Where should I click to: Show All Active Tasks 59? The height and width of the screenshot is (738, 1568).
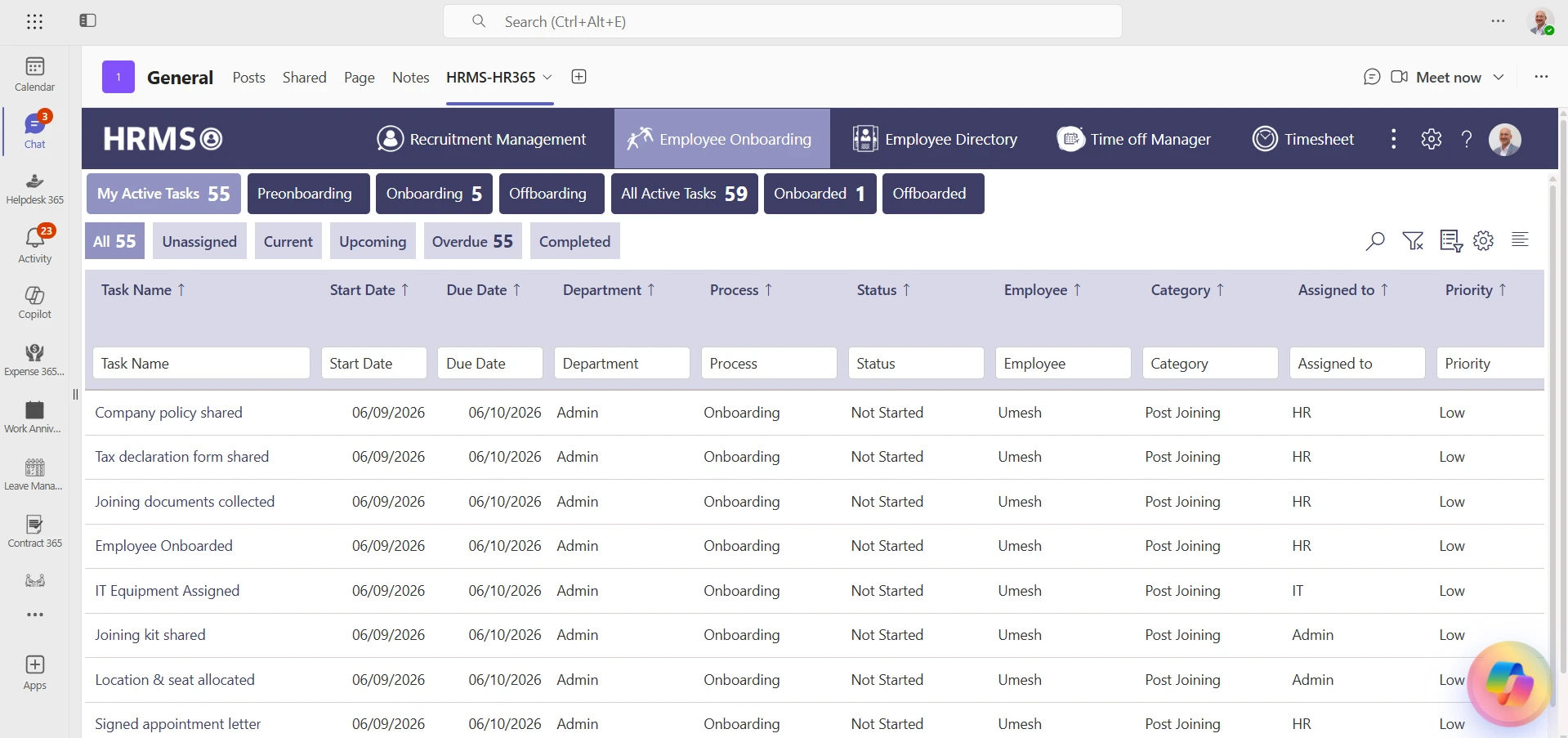(685, 194)
